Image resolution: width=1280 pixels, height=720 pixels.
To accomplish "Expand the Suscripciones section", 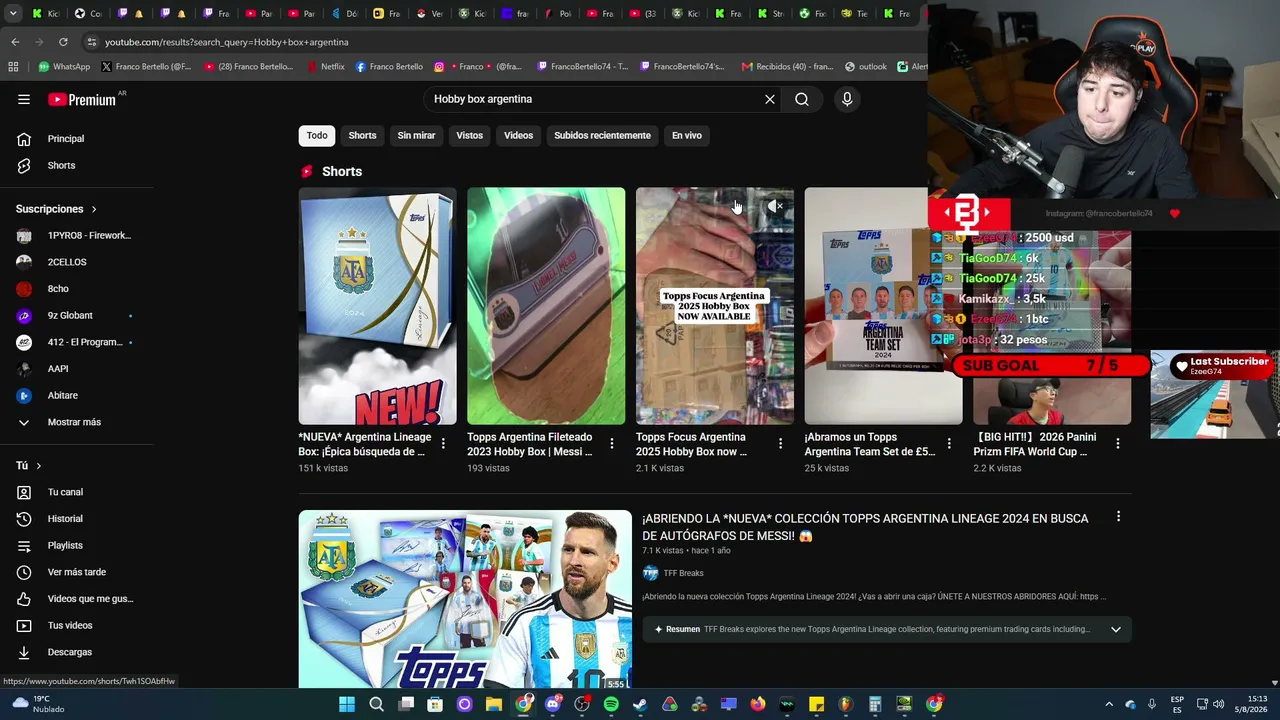I will (56, 209).
